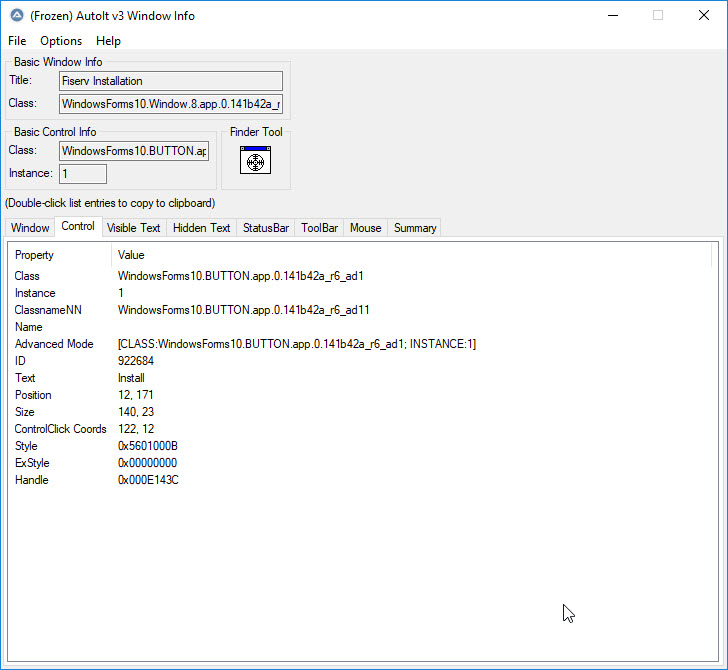The width and height of the screenshot is (728, 670).
Task: Click the Basic Control Info Class field
Action: 134,151
